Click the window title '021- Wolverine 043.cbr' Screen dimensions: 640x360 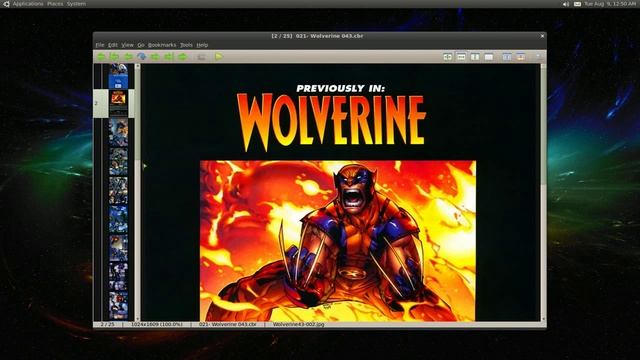pyautogui.click(x=329, y=36)
